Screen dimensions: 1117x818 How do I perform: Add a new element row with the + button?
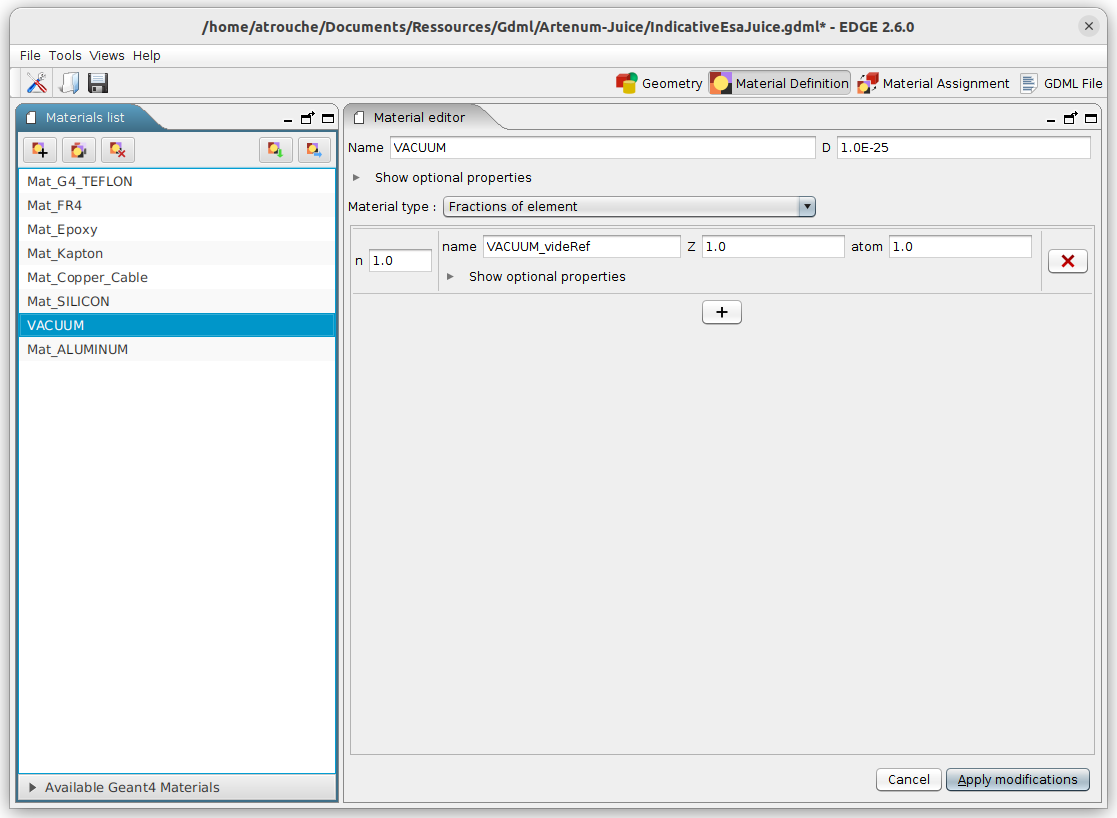click(721, 311)
